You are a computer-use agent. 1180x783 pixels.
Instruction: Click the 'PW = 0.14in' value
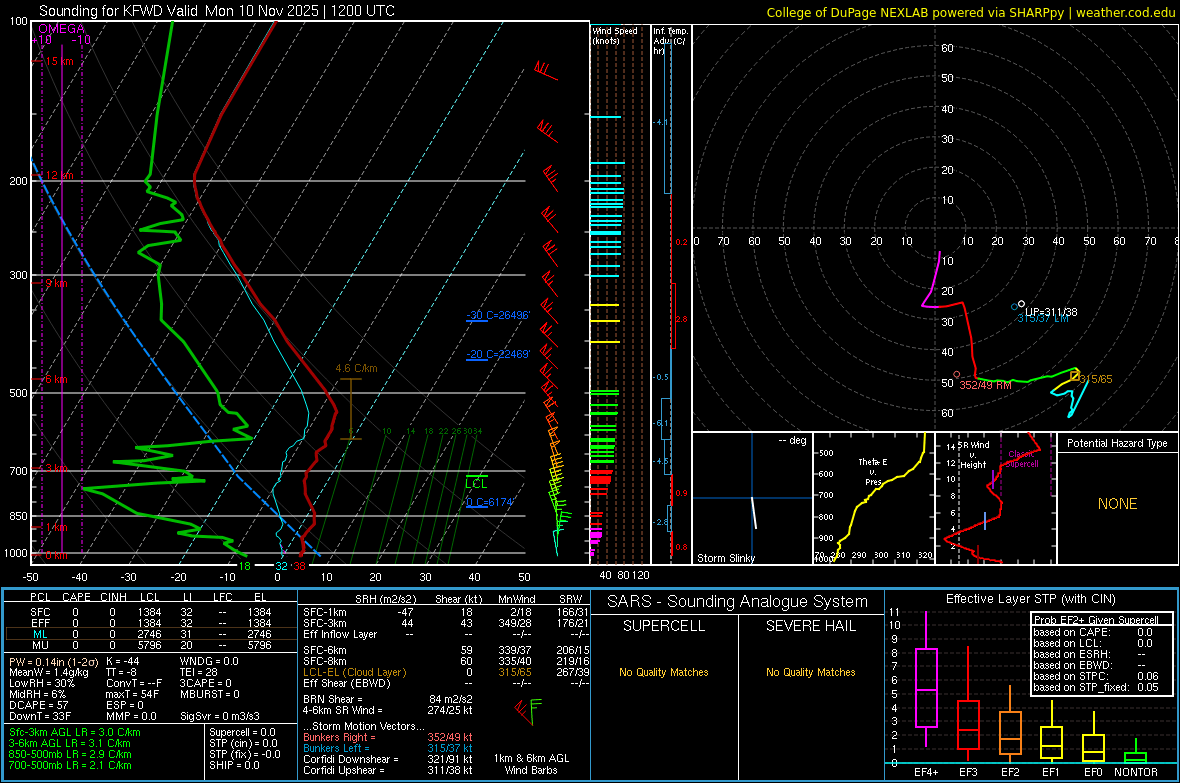53,661
